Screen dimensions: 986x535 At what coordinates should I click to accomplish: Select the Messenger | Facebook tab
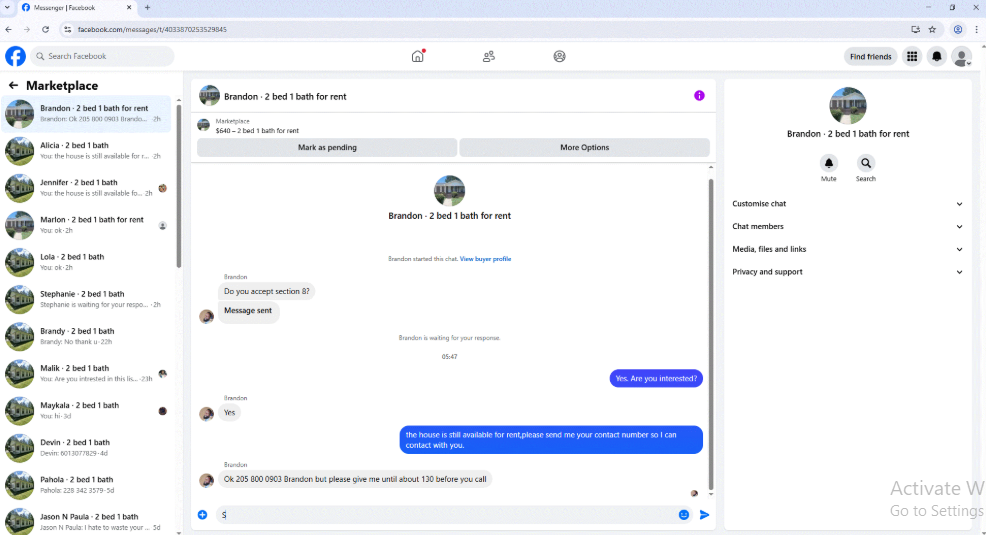tap(75, 8)
